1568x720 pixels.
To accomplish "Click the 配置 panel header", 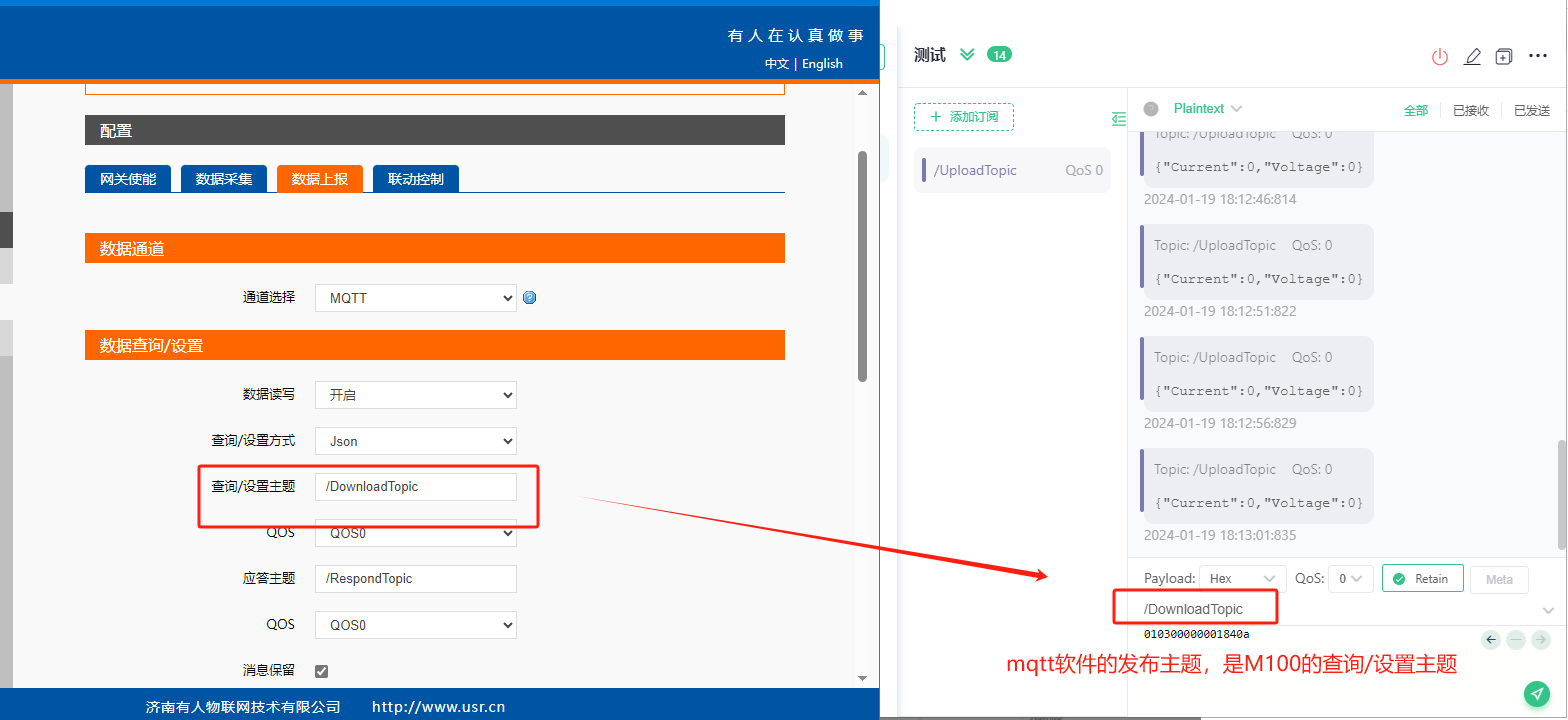I will [435, 130].
